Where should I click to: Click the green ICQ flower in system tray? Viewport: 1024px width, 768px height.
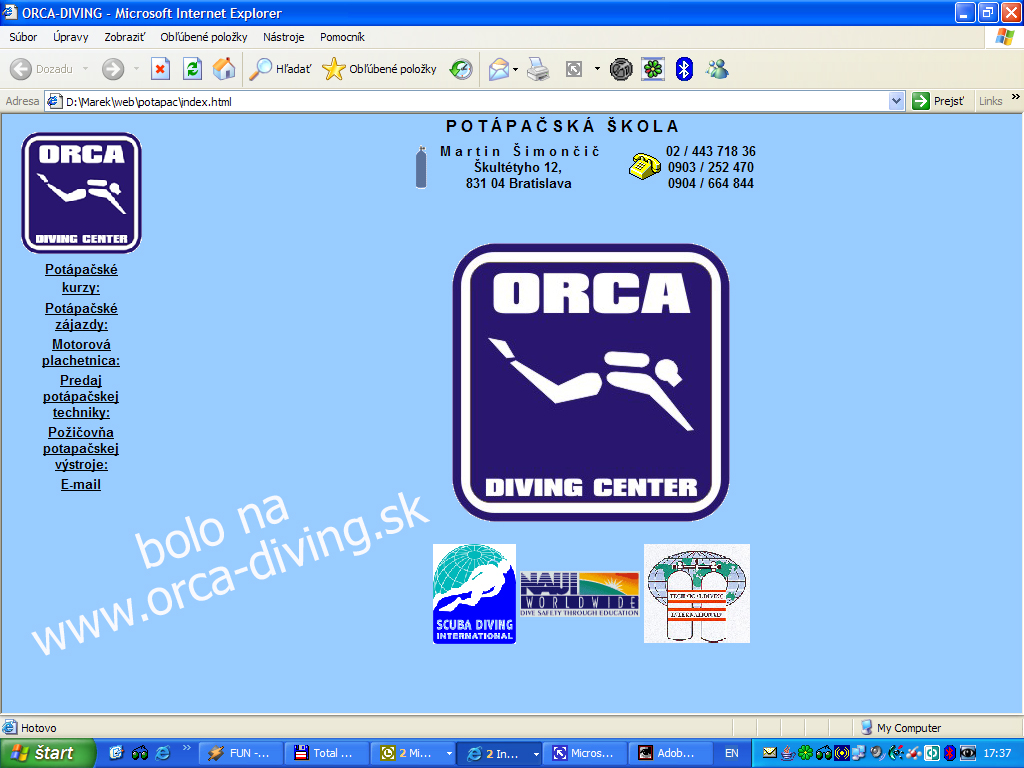[806, 753]
